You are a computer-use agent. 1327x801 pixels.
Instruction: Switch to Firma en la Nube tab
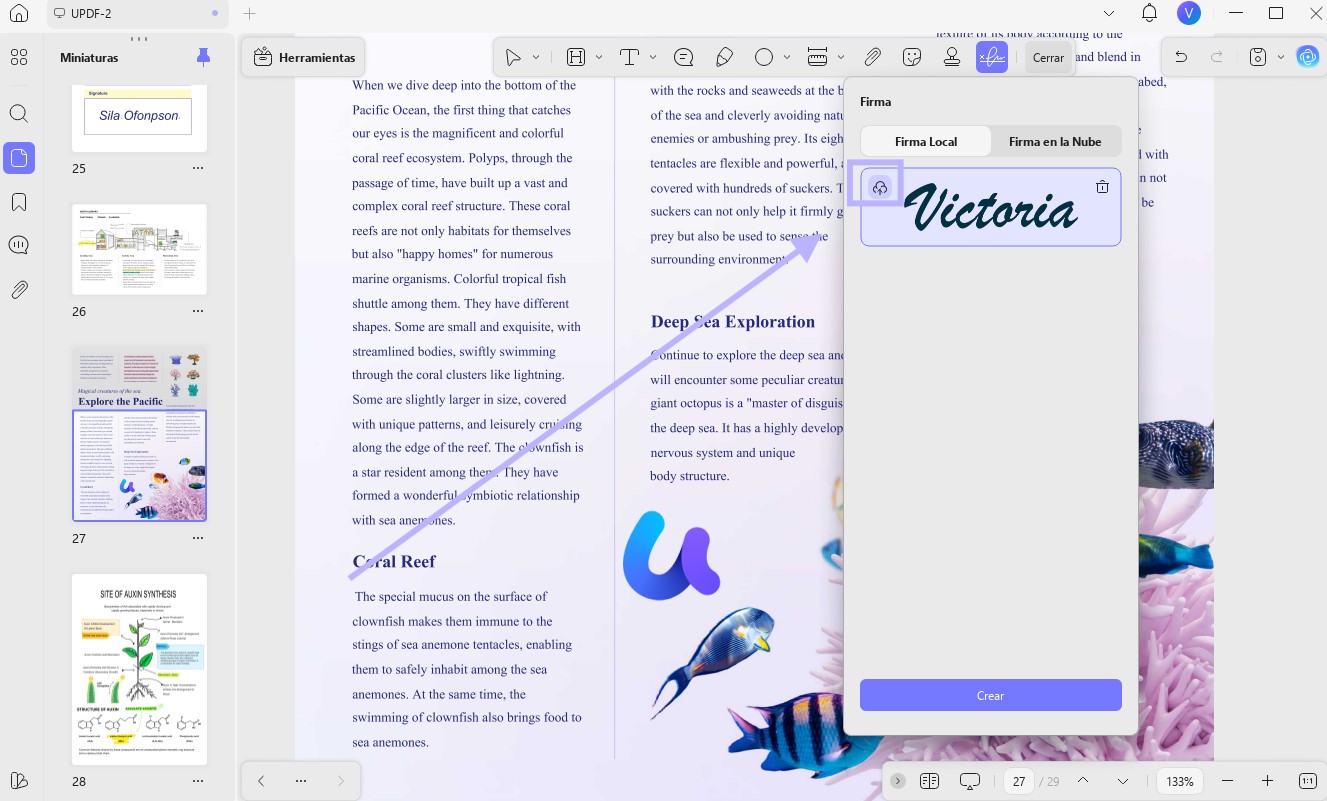coord(1055,141)
